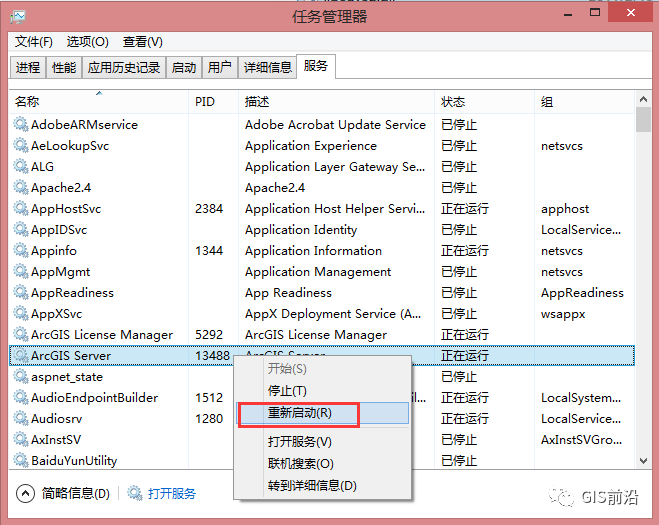Minimize the Task Manager window

[x=568, y=13]
